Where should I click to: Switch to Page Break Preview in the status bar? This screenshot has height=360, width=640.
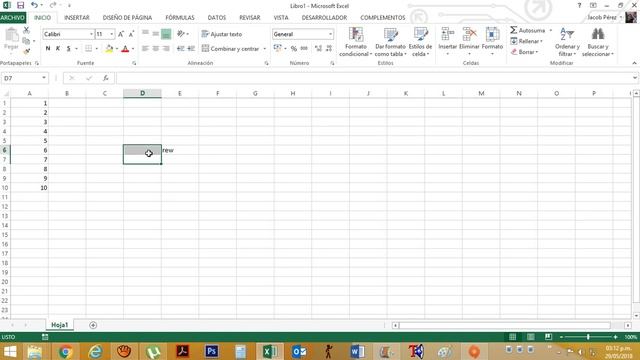pyautogui.click(x=548, y=337)
